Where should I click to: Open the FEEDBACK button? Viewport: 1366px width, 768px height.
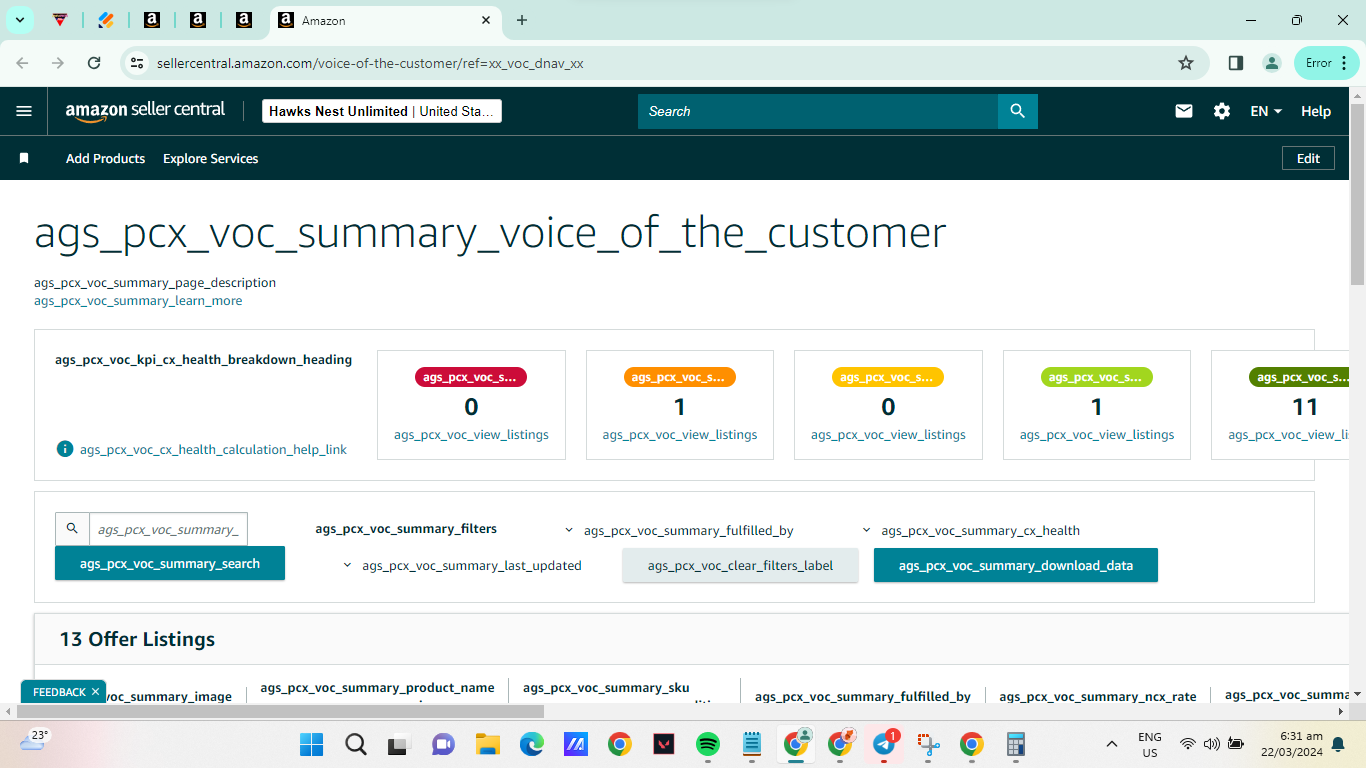pos(59,691)
